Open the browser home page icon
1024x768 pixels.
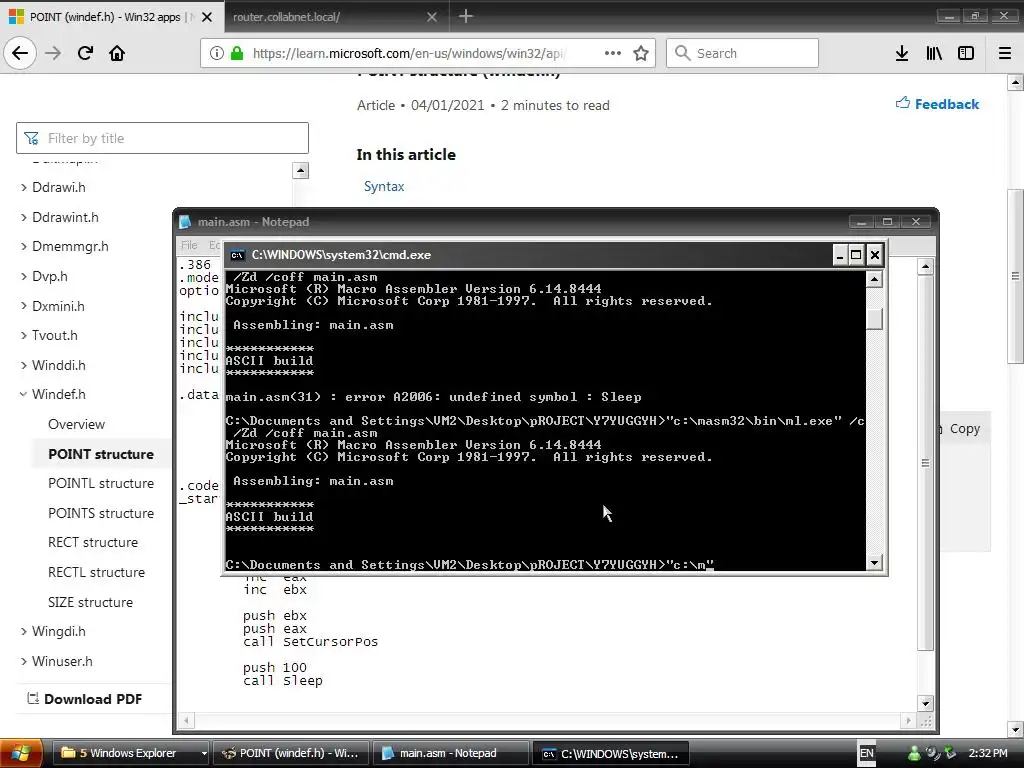click(x=117, y=53)
